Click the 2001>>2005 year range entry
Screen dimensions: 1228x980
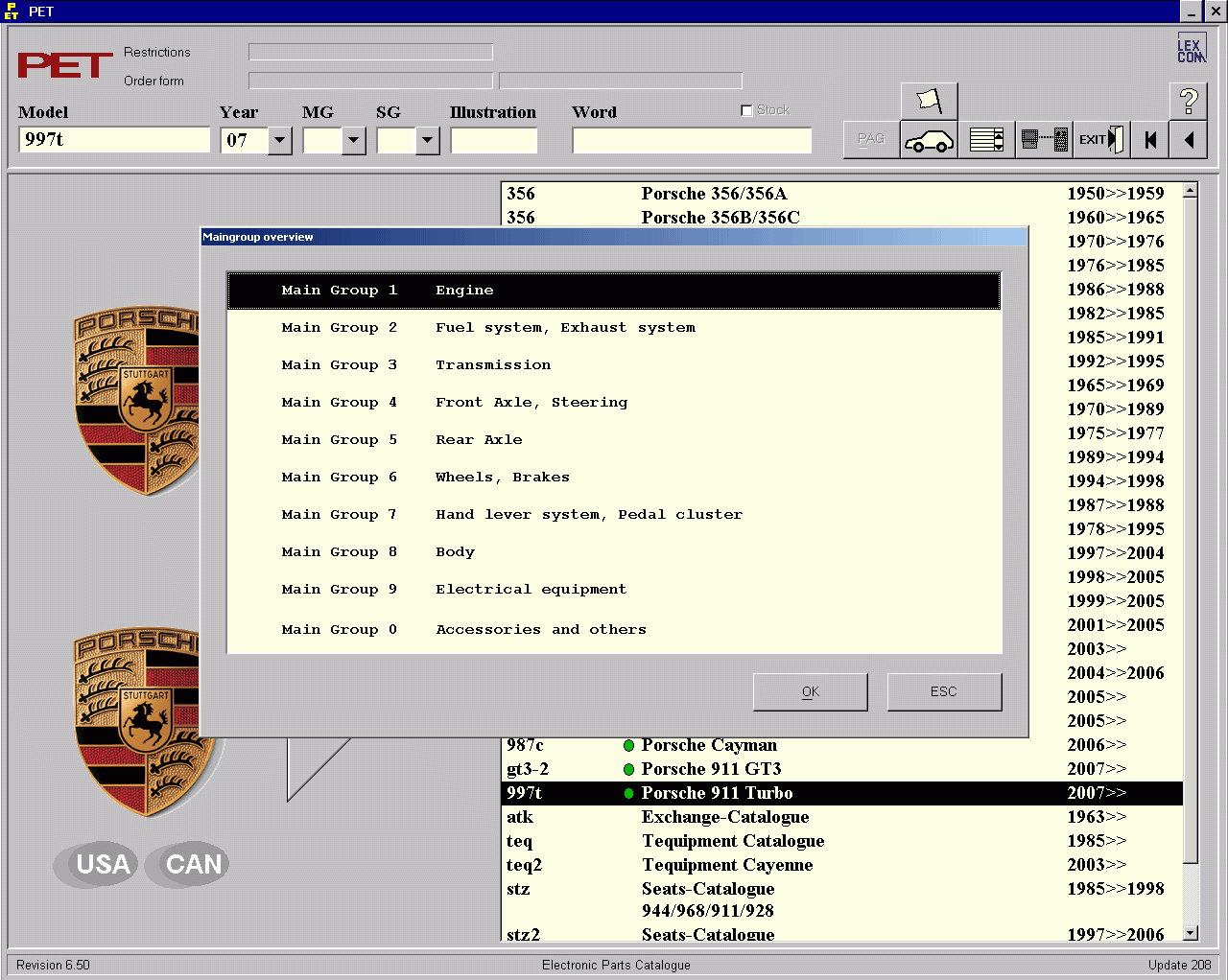click(1115, 625)
